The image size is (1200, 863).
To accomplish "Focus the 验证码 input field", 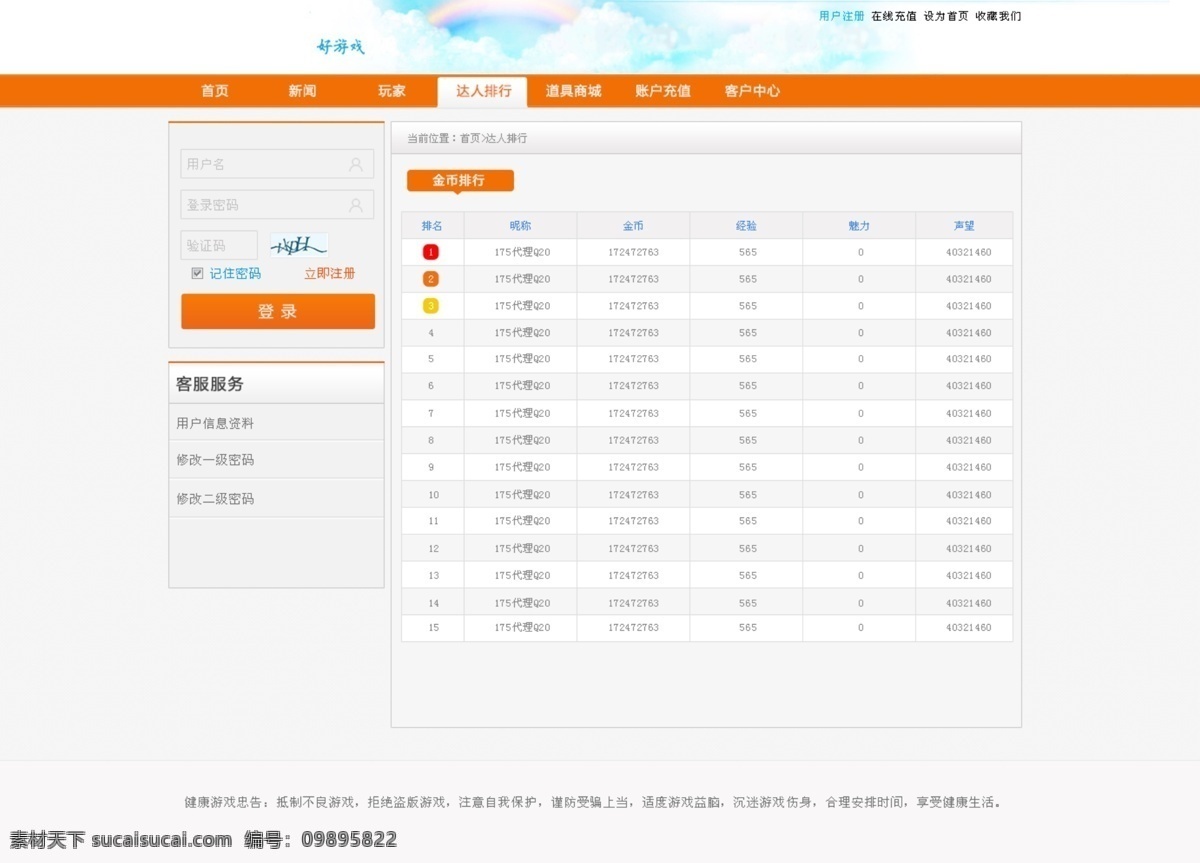I will pyautogui.click(x=219, y=245).
